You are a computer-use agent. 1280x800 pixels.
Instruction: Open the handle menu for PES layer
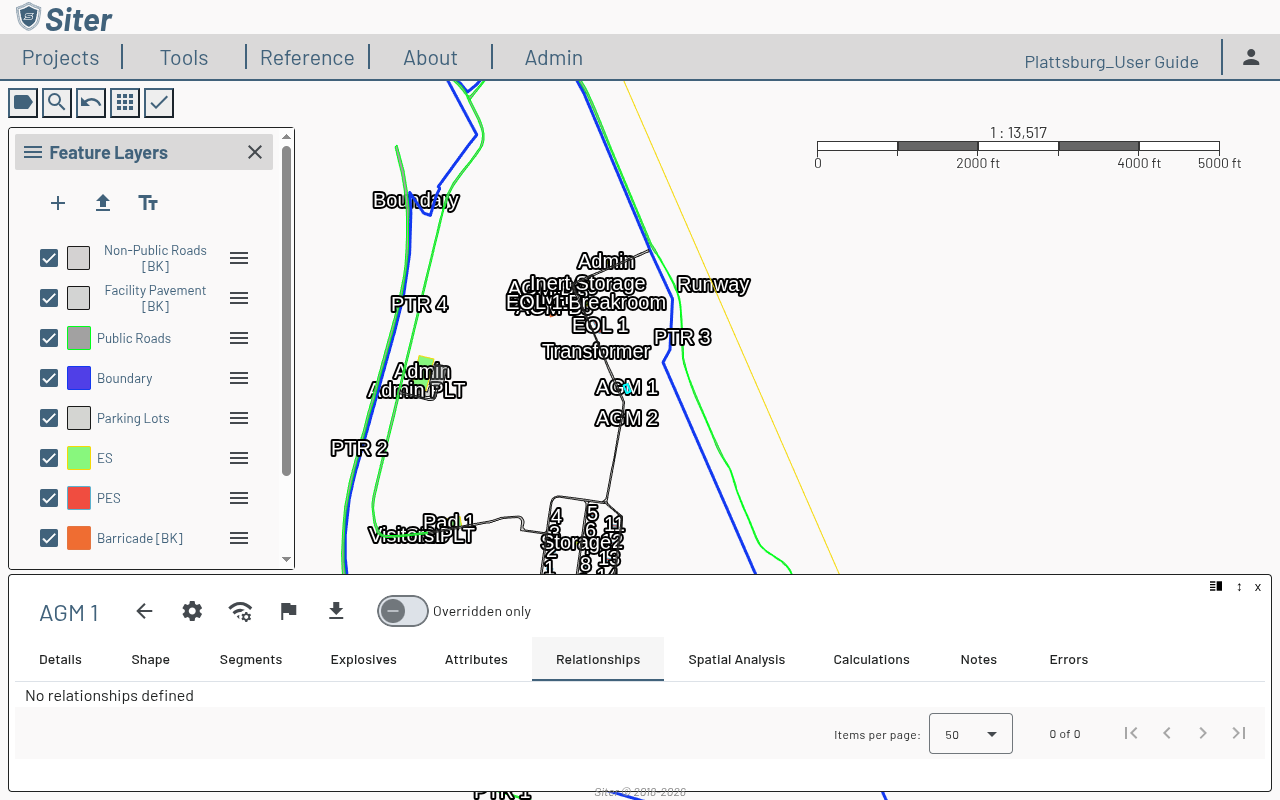pos(239,498)
